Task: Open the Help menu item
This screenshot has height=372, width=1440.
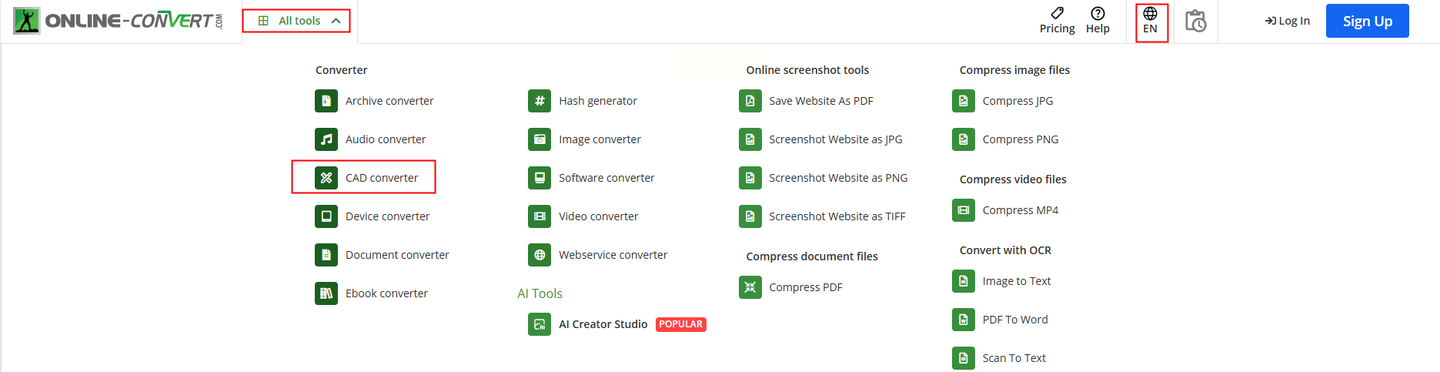Action: [1098, 21]
